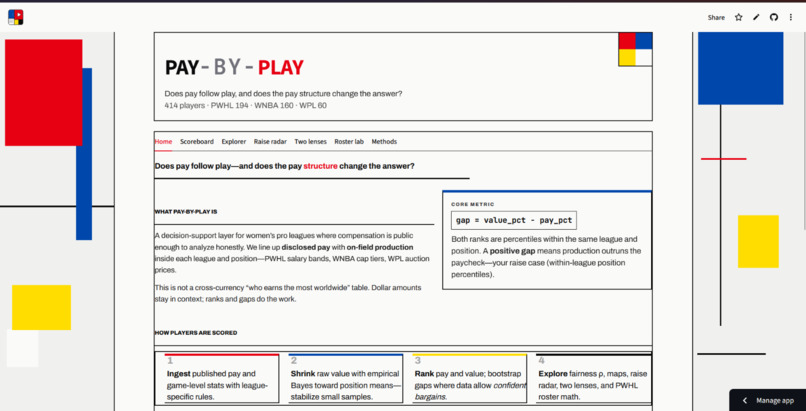Click the Manage app button
The height and width of the screenshot is (411, 806).
coord(767,400)
